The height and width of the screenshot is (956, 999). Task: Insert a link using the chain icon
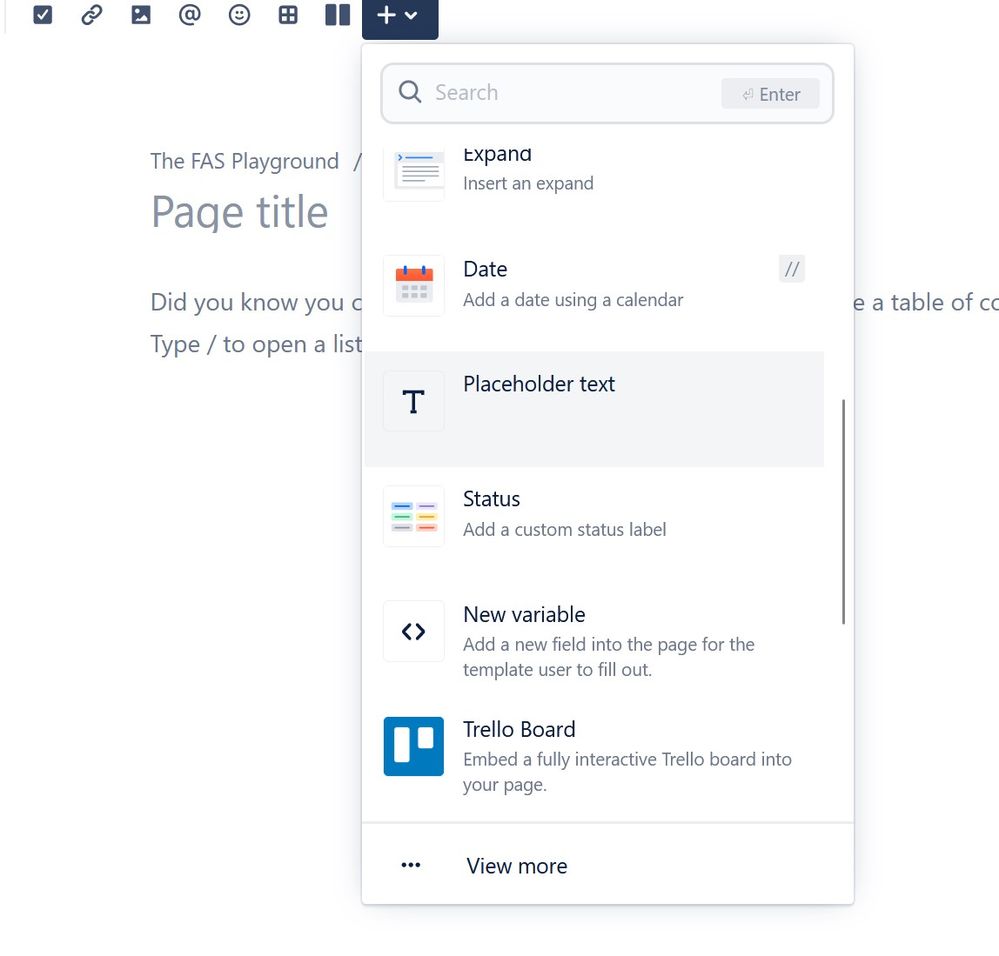[x=92, y=14]
